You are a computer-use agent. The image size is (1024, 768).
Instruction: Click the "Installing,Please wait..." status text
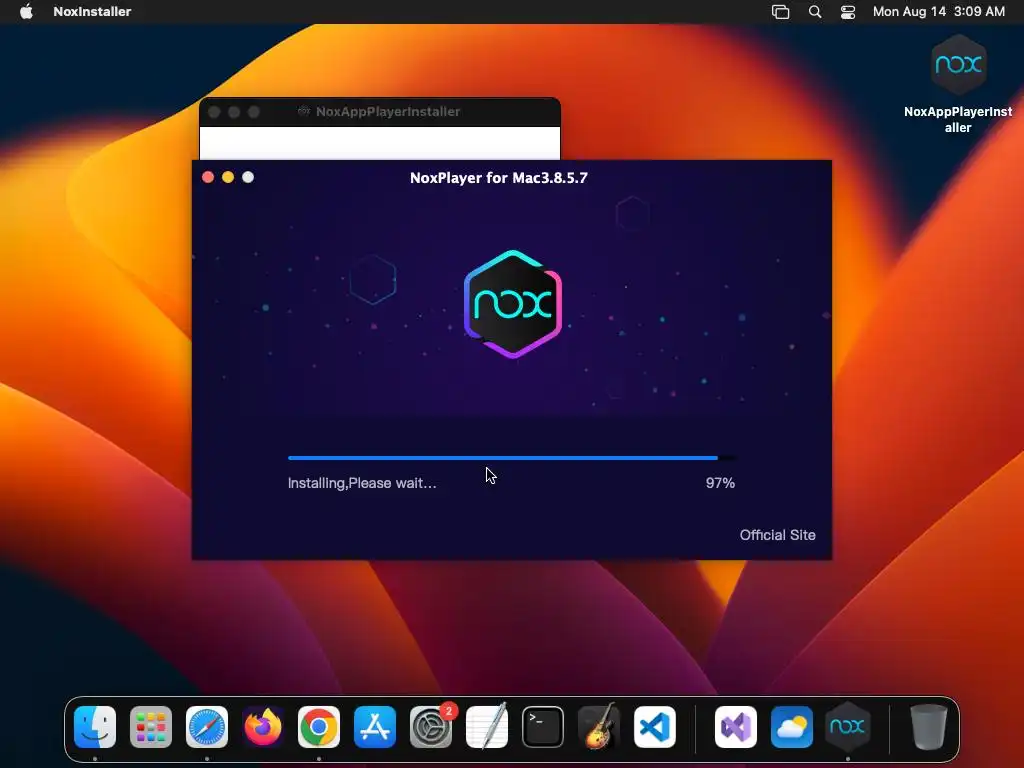click(362, 483)
